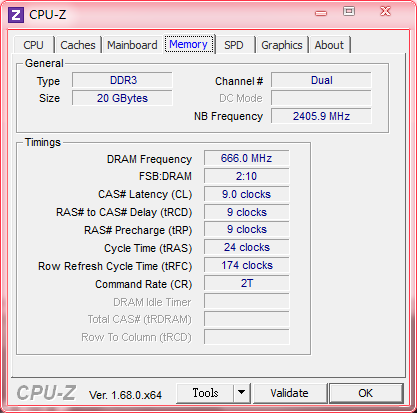Click the CAS# Latency (CL) label
The width and height of the screenshot is (417, 413).
pos(145,194)
